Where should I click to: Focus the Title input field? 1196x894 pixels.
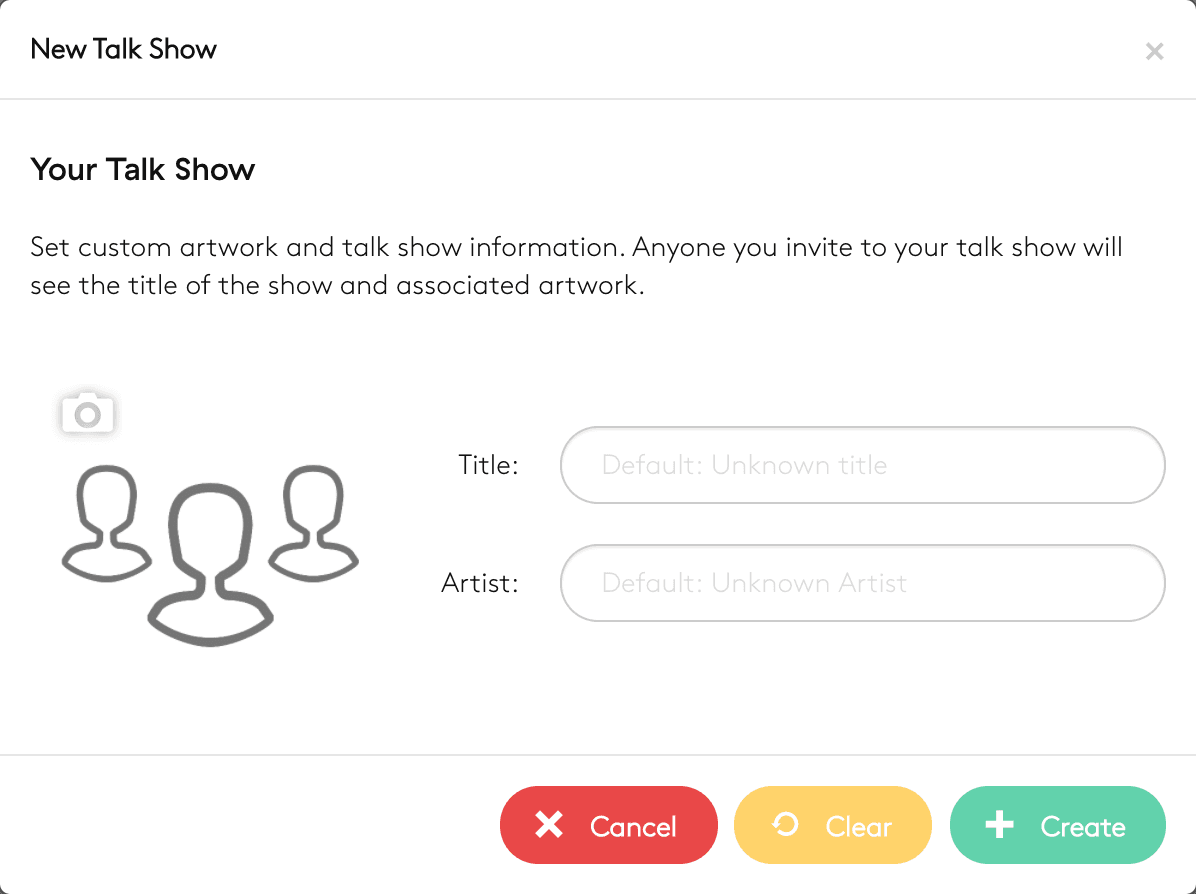862,465
